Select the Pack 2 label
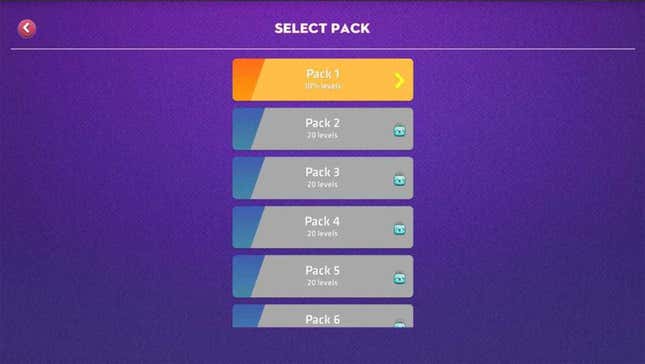 coord(322,123)
